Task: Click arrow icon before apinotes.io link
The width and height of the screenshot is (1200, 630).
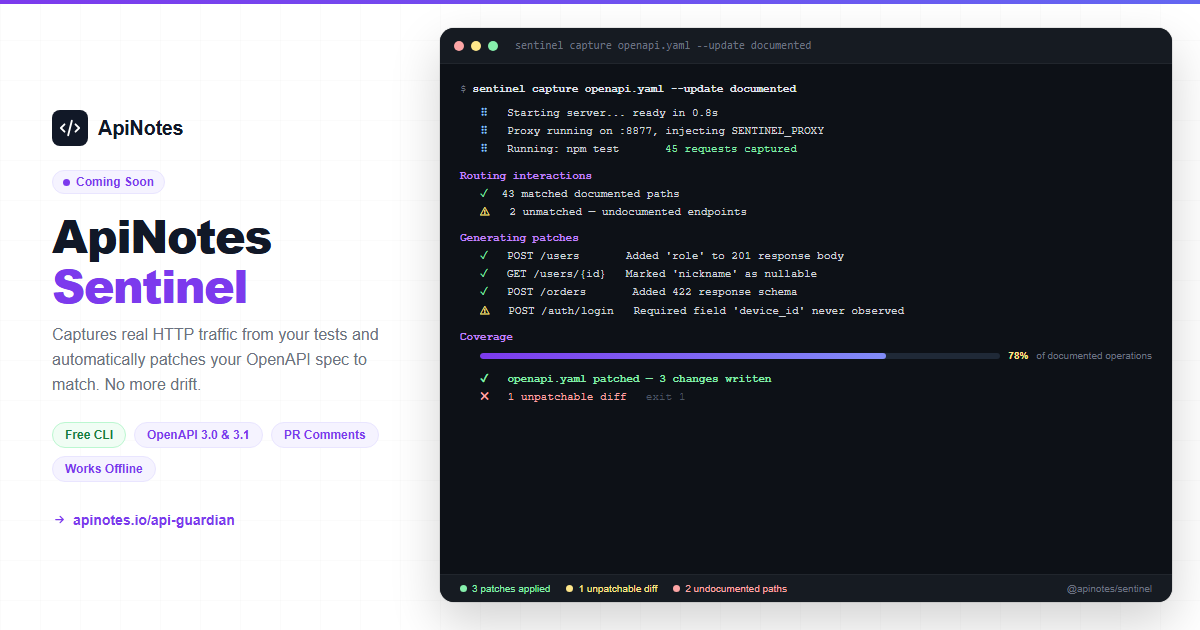Action: (x=60, y=520)
